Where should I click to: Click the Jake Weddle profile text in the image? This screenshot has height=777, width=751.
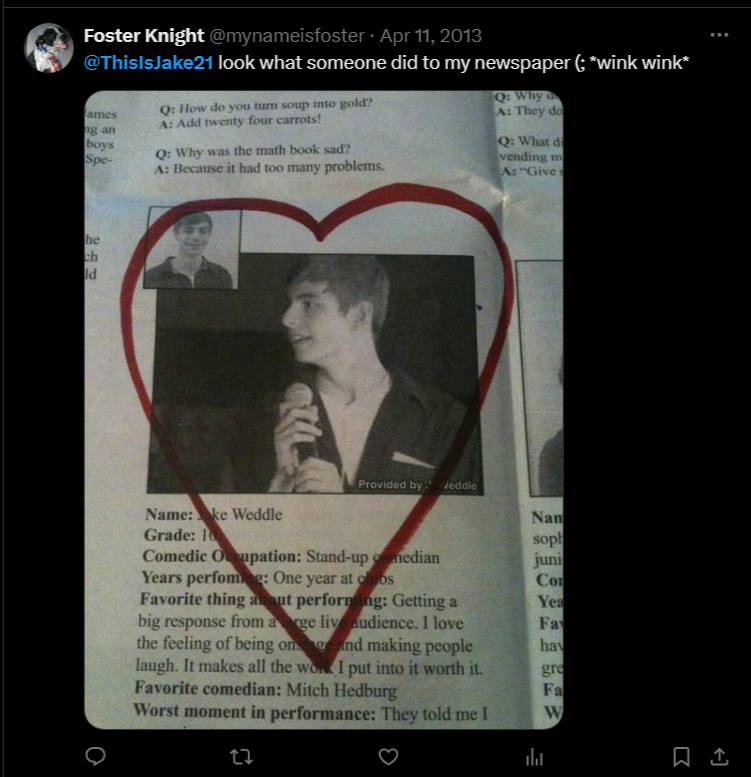click(310, 614)
